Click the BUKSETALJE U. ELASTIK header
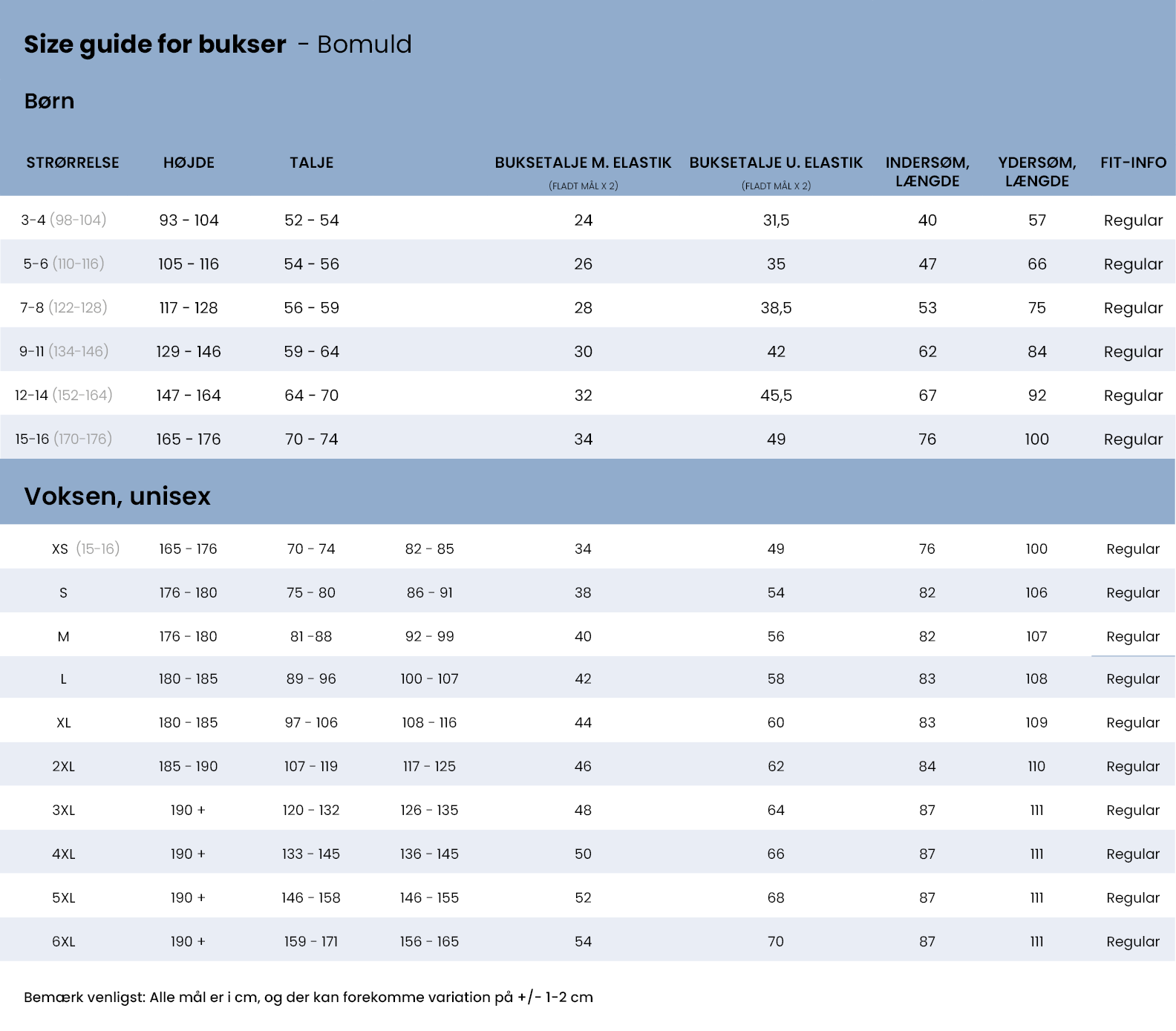 776,163
